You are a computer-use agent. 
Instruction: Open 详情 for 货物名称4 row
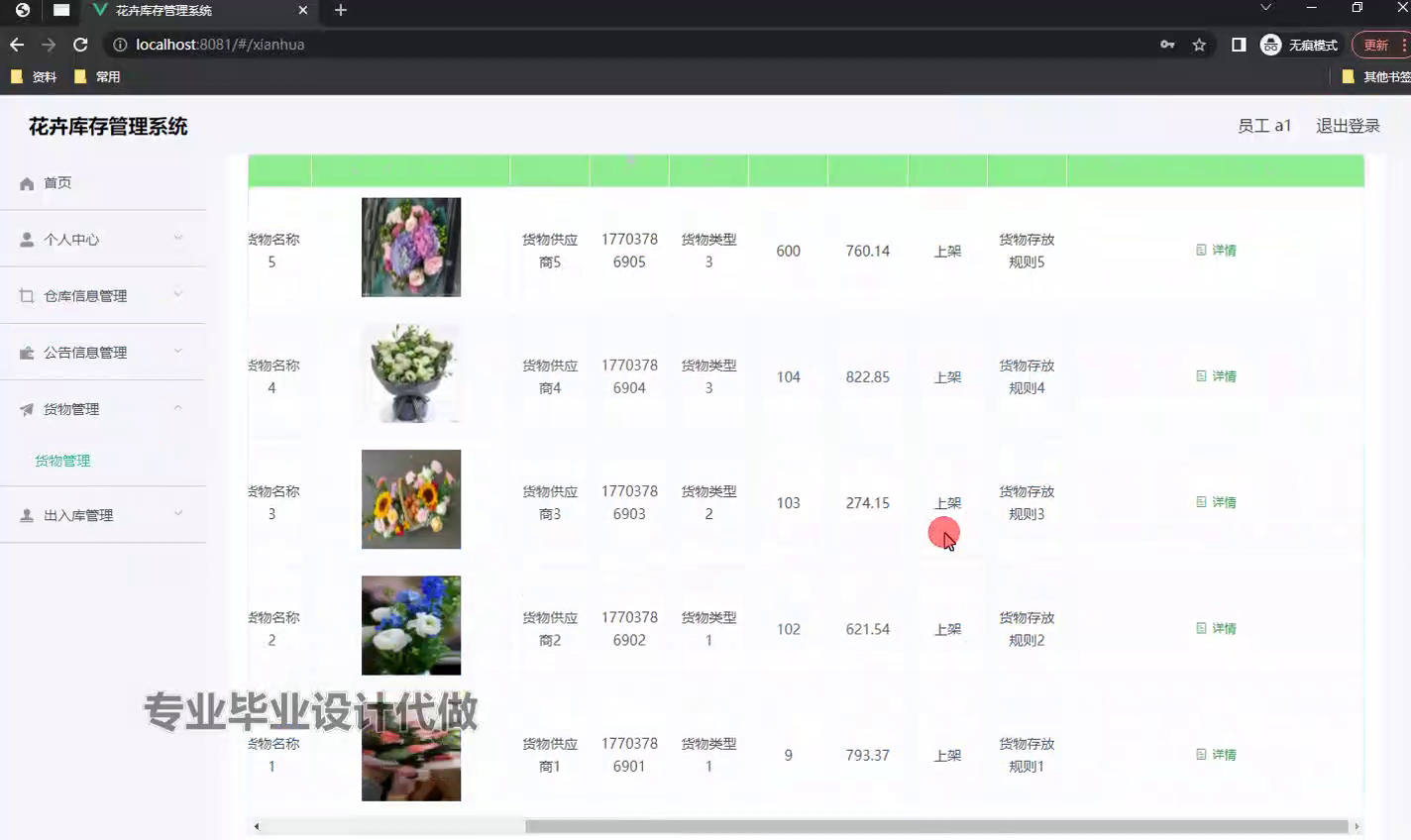[x=1216, y=376]
